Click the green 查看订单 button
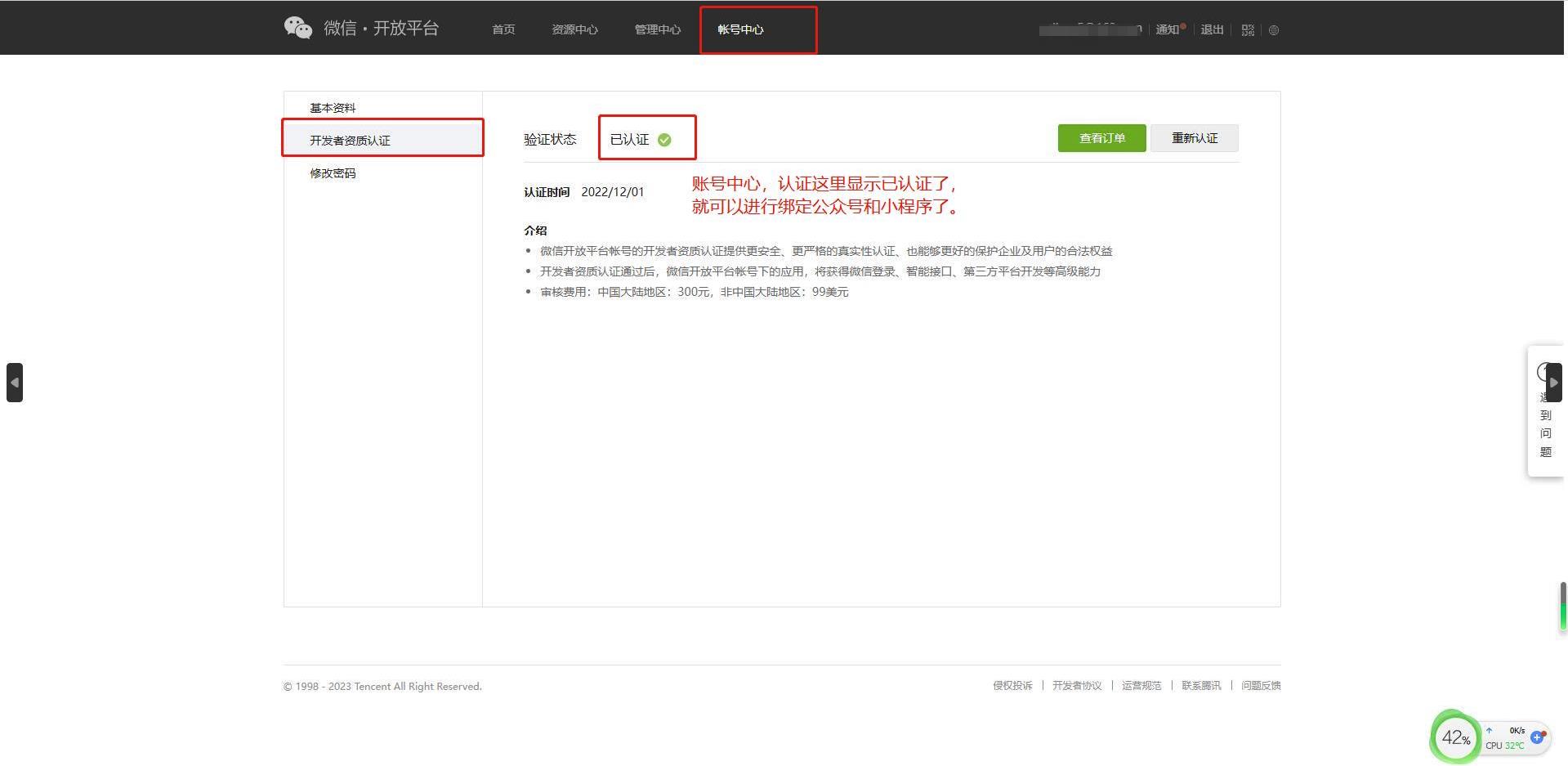Image resolution: width=1568 pixels, height=766 pixels. [1101, 138]
